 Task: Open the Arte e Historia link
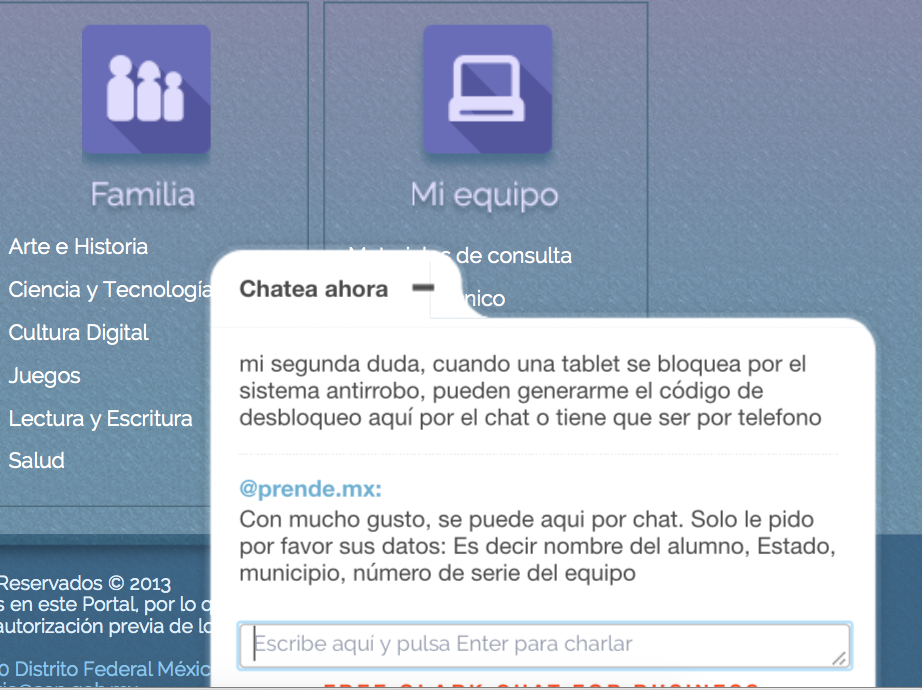(78, 247)
